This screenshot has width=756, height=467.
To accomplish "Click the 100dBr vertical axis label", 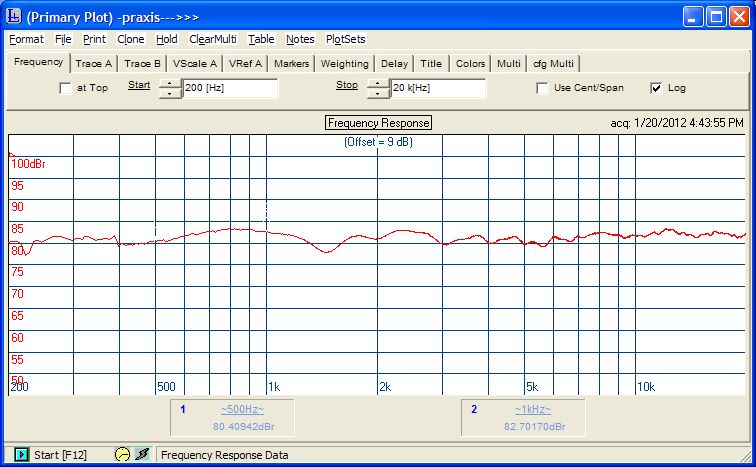I will [28, 164].
